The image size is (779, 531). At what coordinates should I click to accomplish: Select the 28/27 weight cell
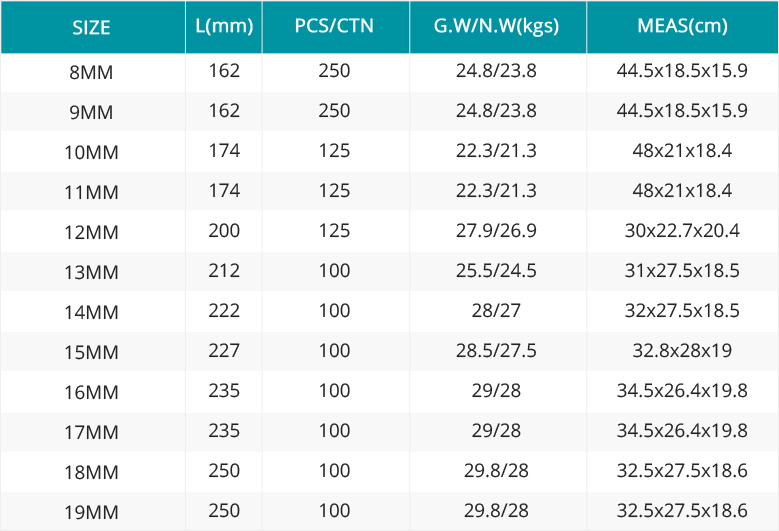[x=496, y=311]
